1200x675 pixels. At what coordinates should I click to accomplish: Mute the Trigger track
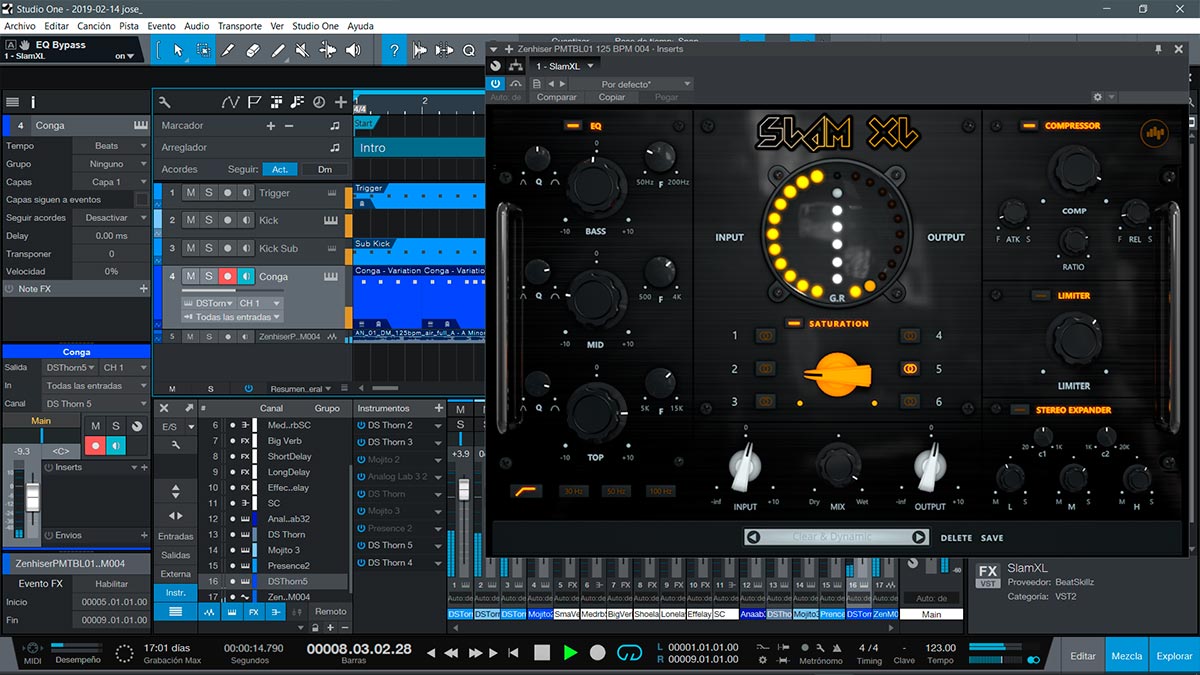coord(190,193)
